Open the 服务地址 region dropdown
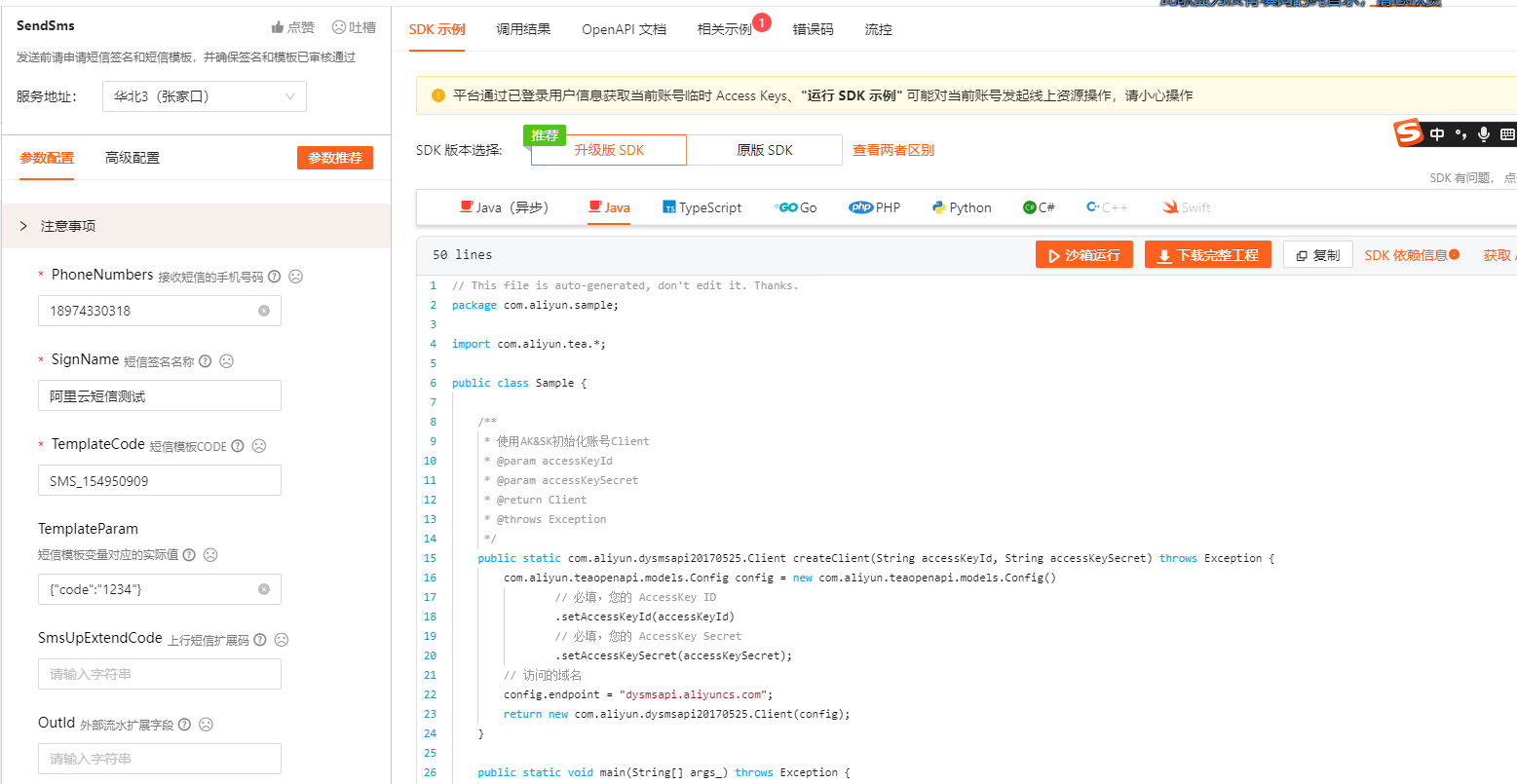Viewport: 1517px width, 784px height. pyautogui.click(x=205, y=96)
